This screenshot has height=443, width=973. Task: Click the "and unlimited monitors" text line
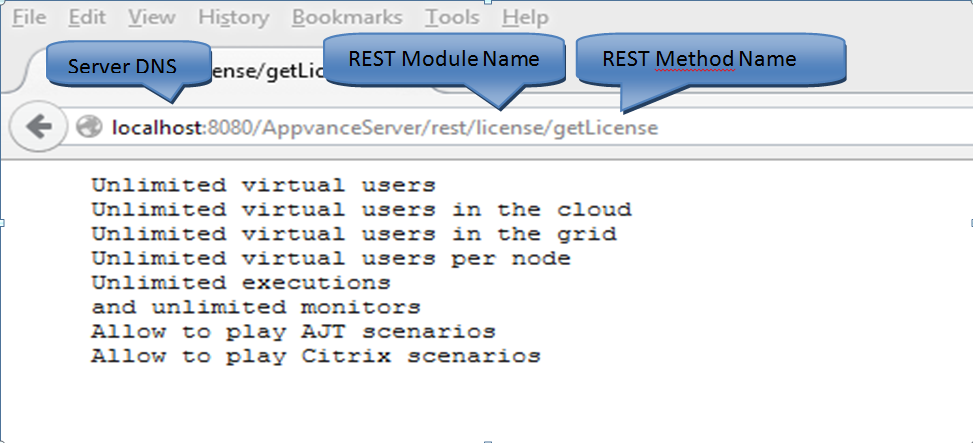click(x=256, y=307)
